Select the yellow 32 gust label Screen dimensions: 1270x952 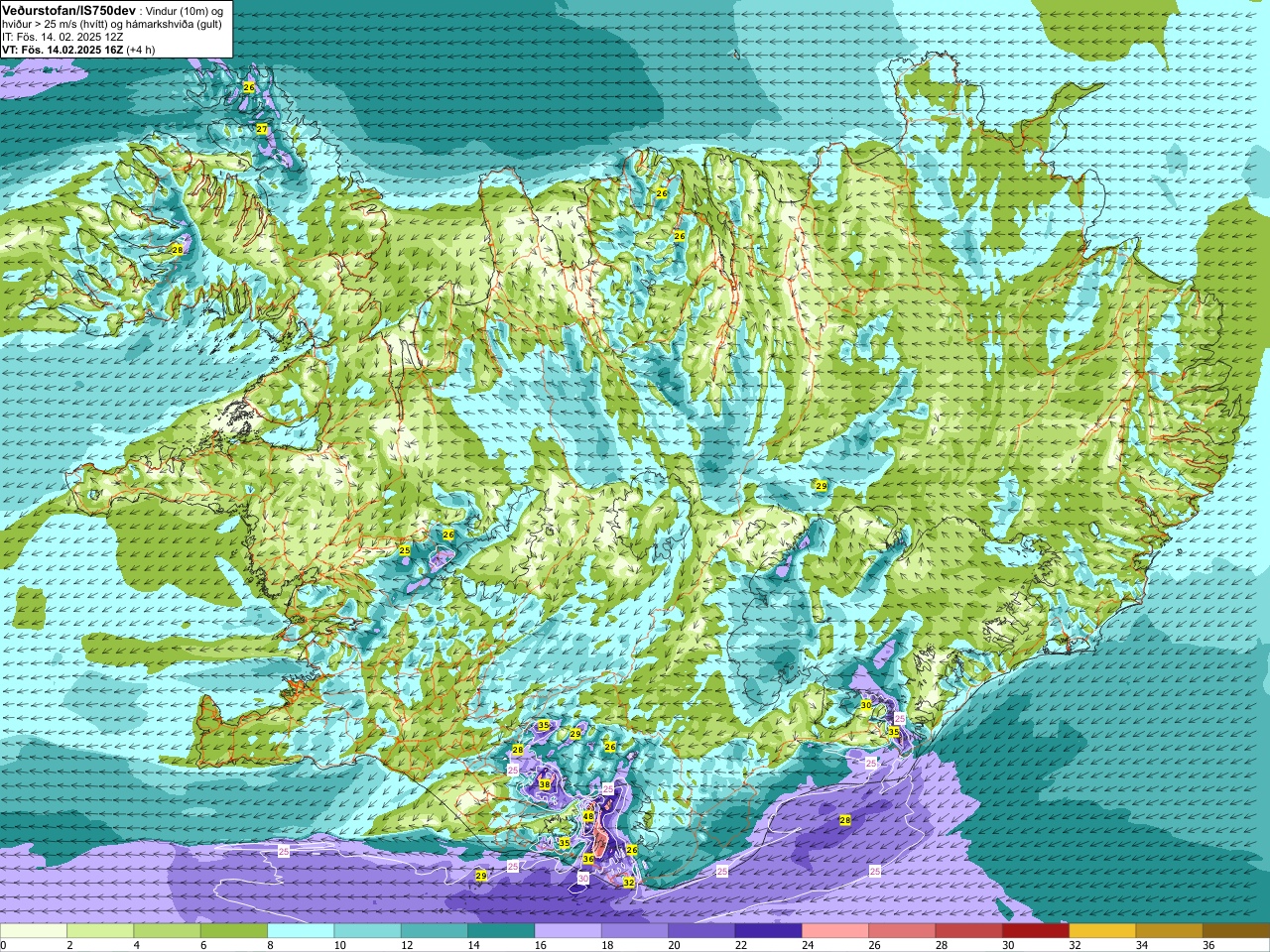[629, 882]
